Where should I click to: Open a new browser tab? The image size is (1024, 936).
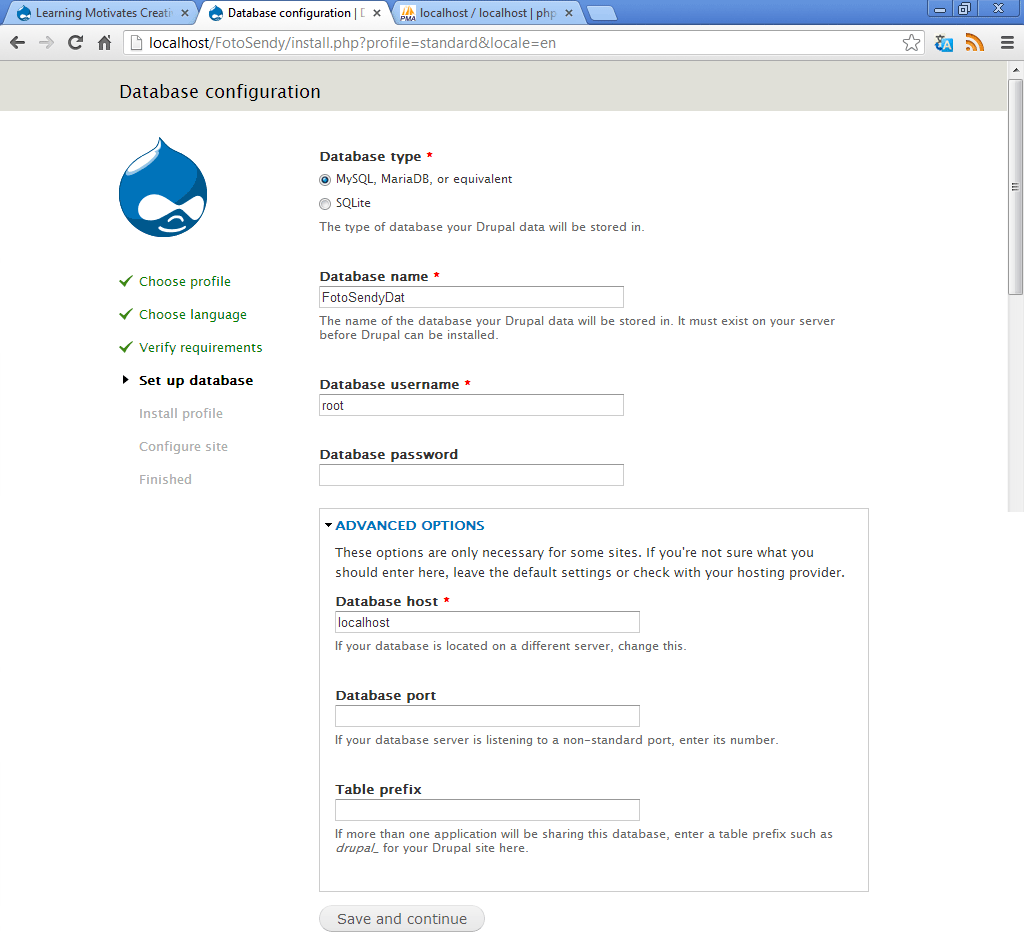[601, 13]
